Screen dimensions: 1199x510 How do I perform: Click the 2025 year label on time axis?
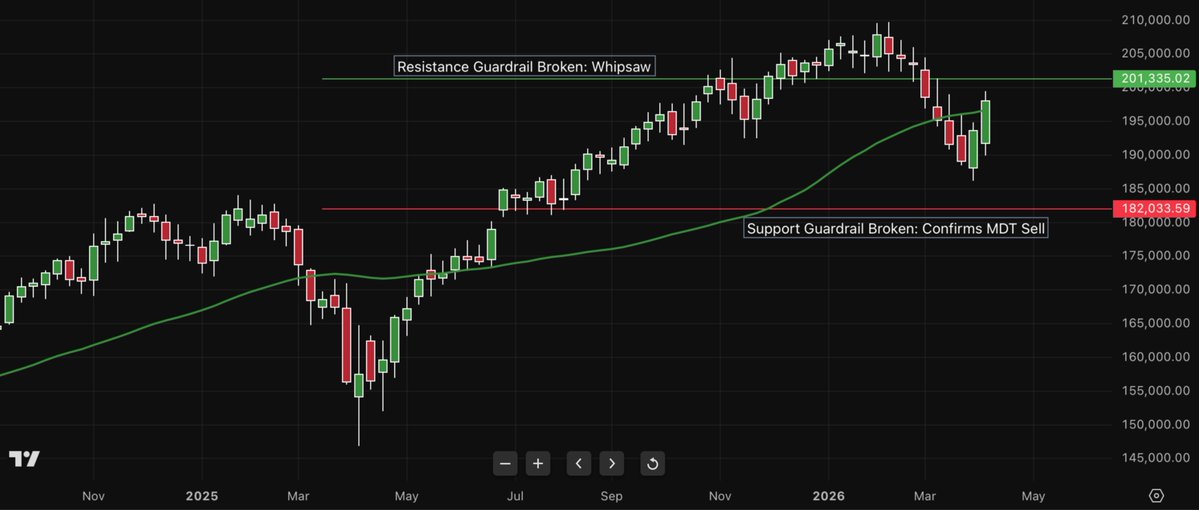[202, 495]
